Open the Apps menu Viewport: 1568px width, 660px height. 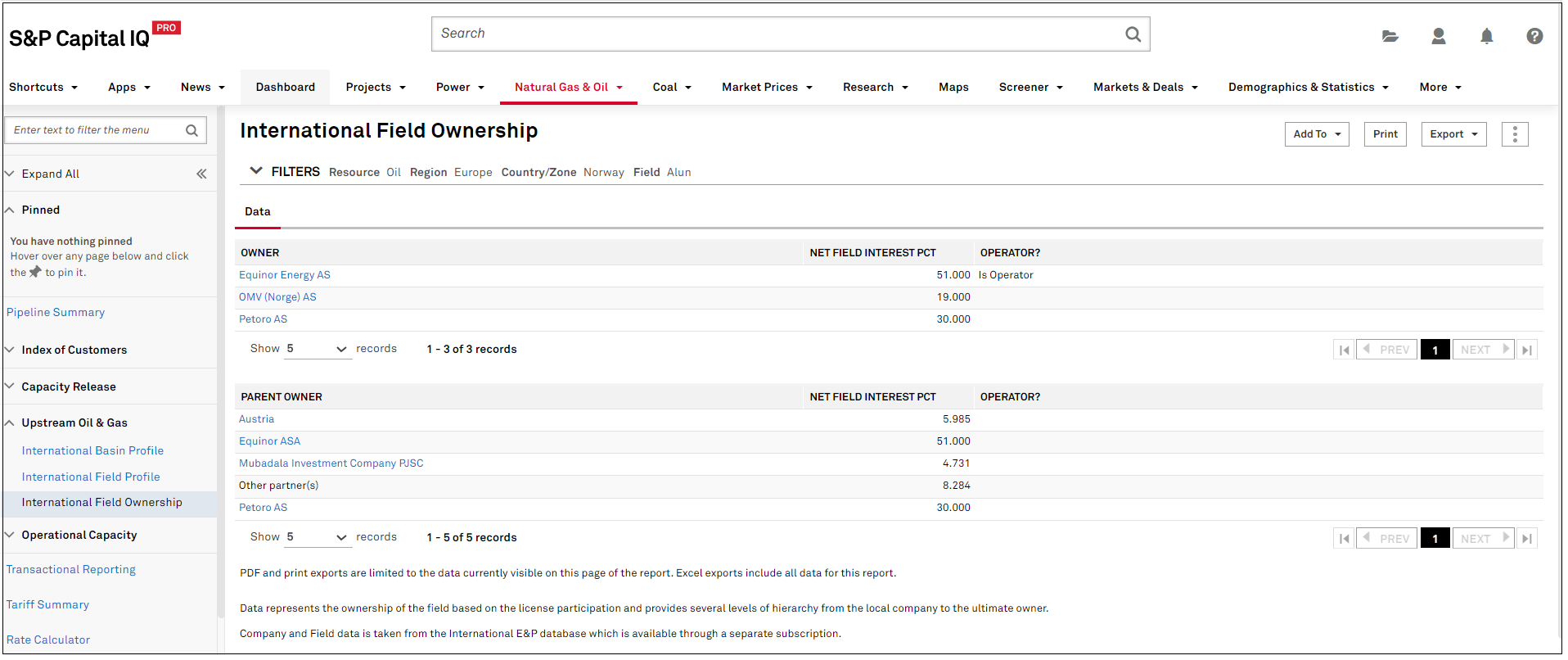tap(129, 88)
